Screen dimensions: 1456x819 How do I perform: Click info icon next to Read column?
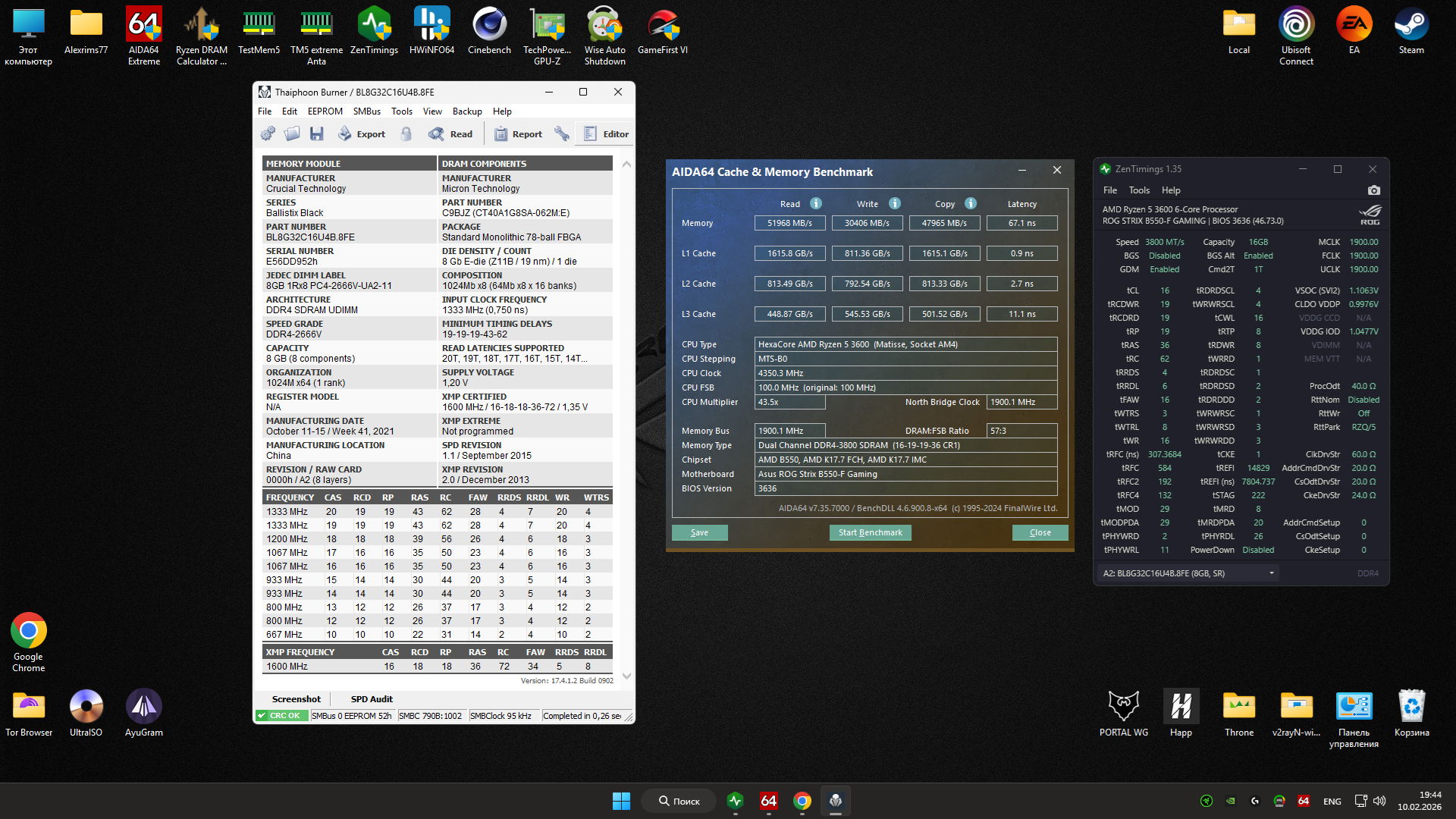click(x=816, y=203)
